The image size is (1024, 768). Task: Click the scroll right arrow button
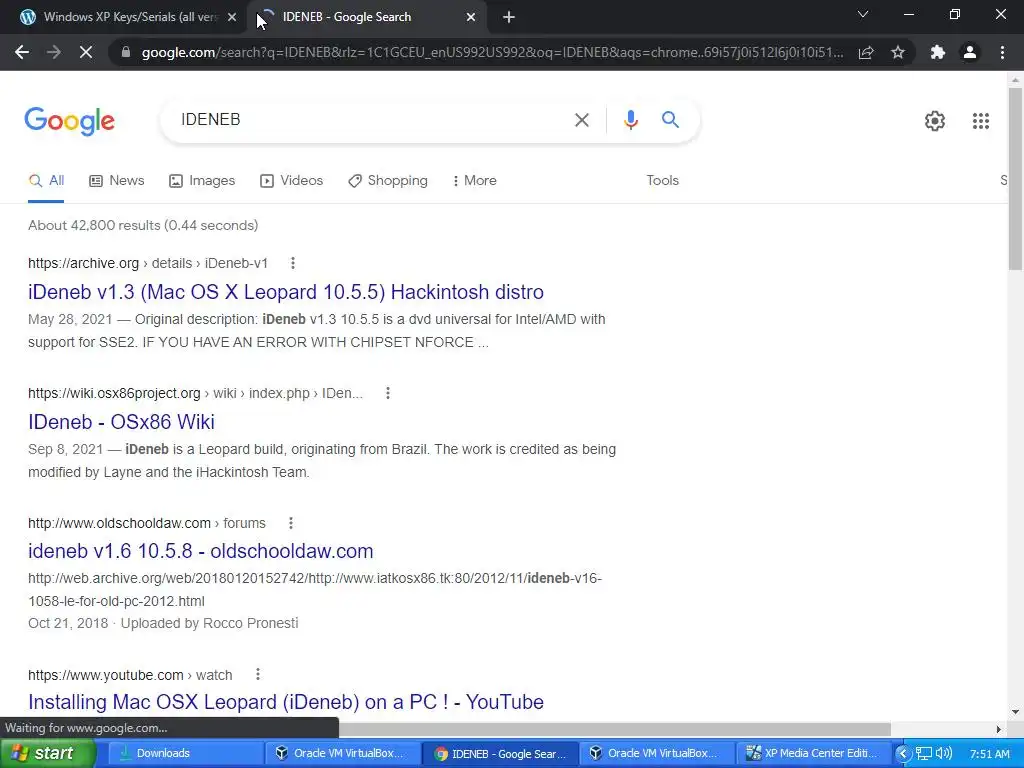click(x=999, y=729)
